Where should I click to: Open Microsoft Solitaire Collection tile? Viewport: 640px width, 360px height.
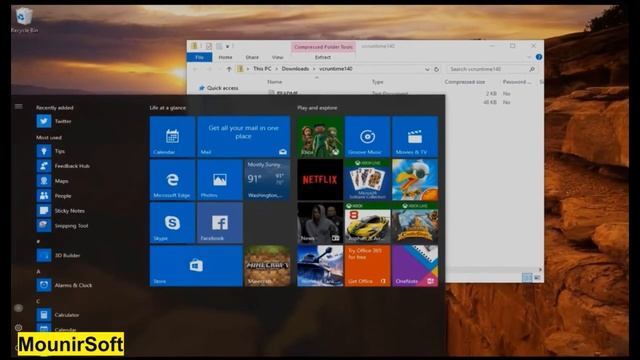pos(367,180)
